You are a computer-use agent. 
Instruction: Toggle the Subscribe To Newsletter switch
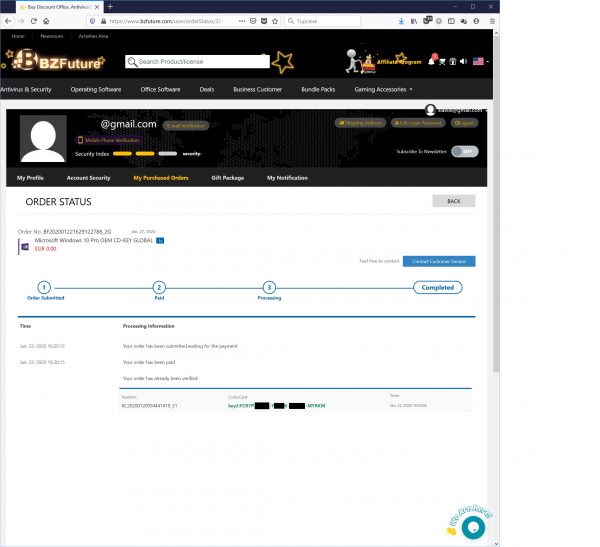[465, 152]
